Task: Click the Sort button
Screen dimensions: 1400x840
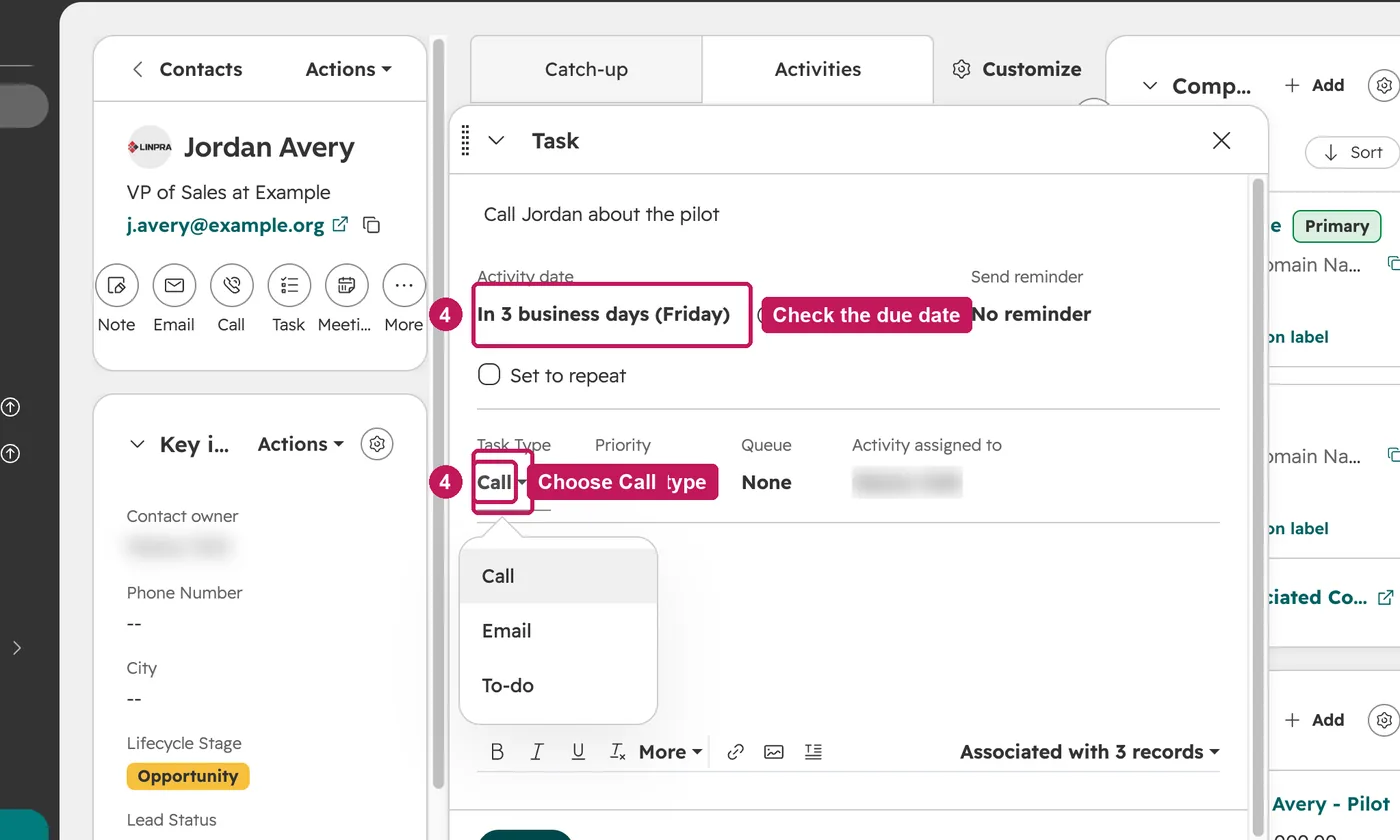Action: click(x=1353, y=152)
